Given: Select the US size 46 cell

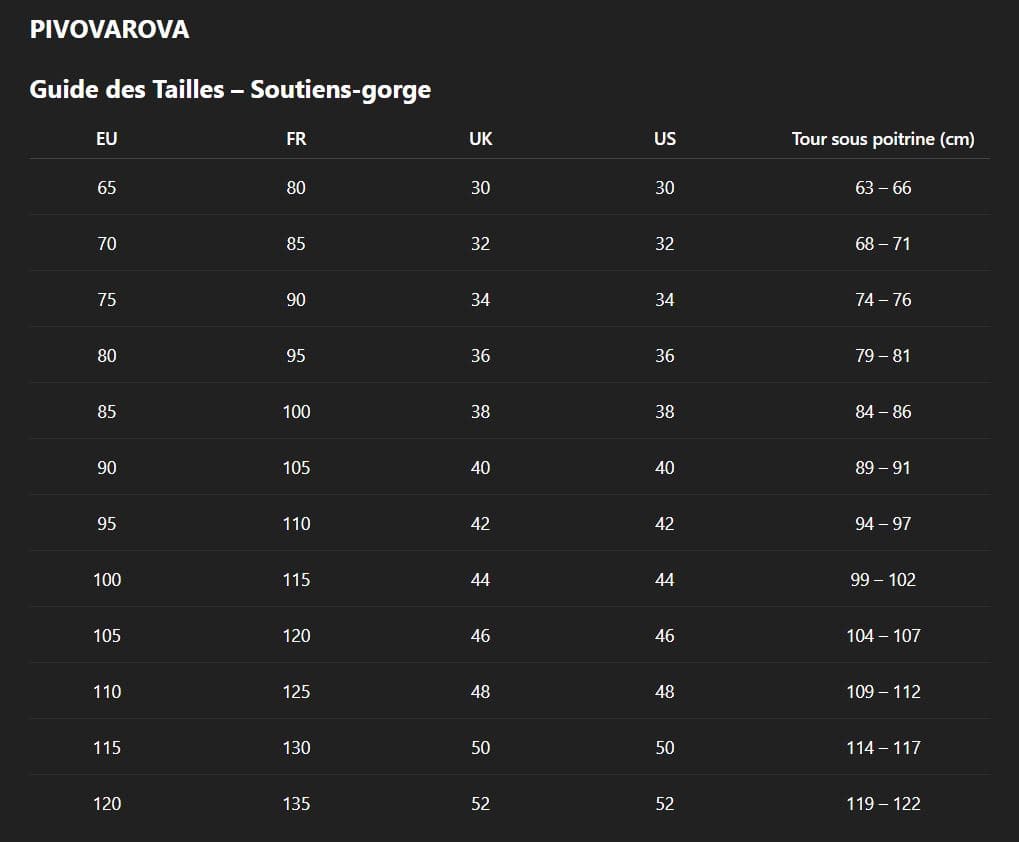Looking at the screenshot, I should [665, 636].
